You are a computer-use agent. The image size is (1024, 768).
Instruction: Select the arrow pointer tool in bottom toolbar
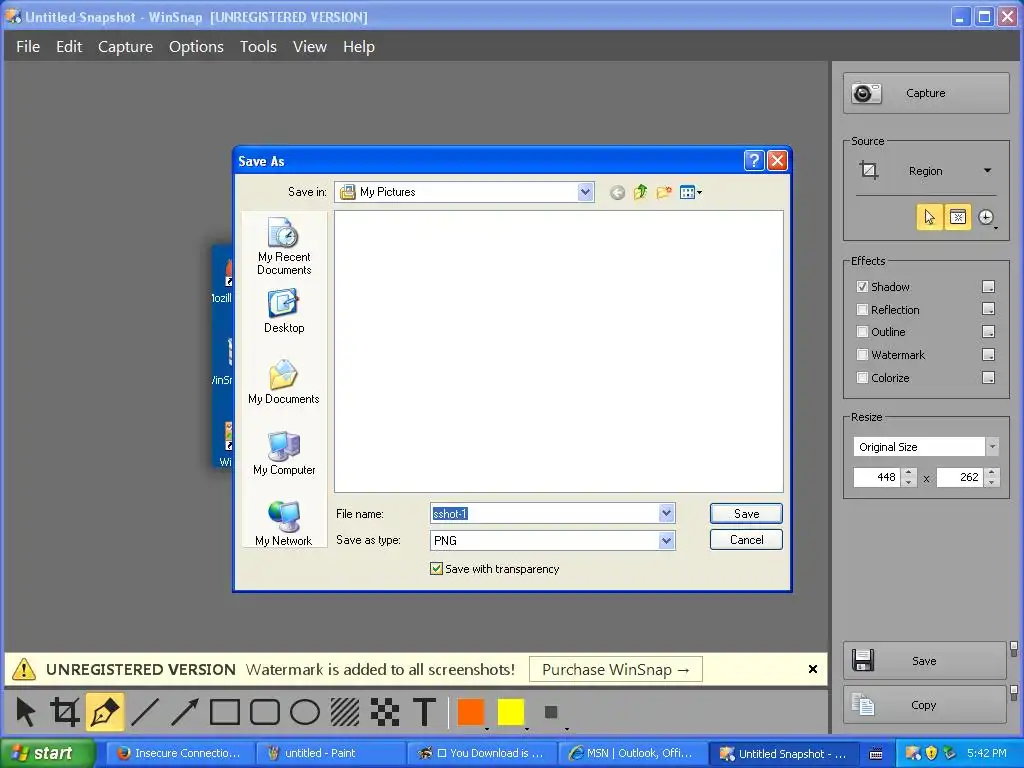(x=25, y=712)
